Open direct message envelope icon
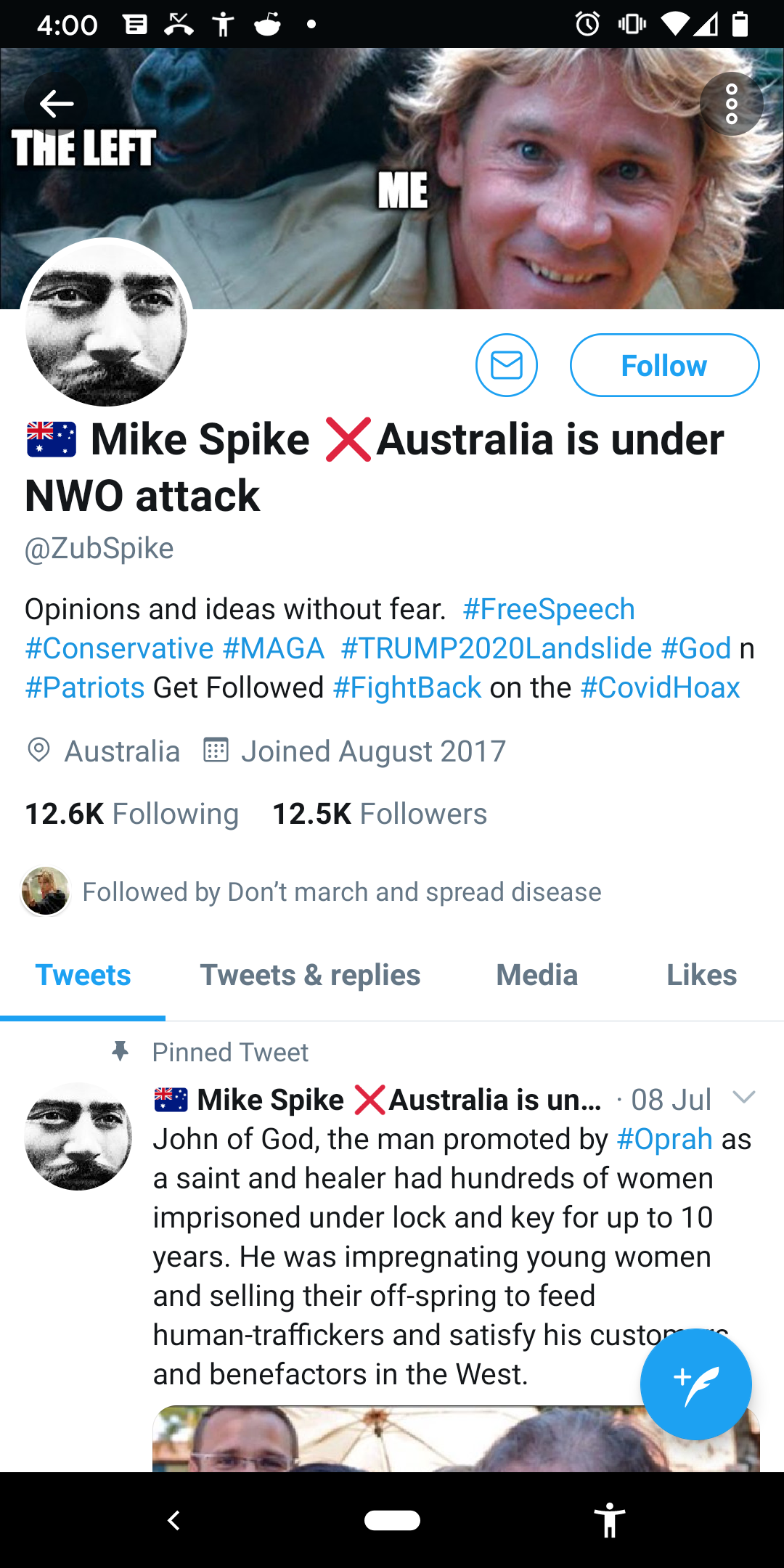Viewport: 784px width, 1568px height. click(507, 365)
